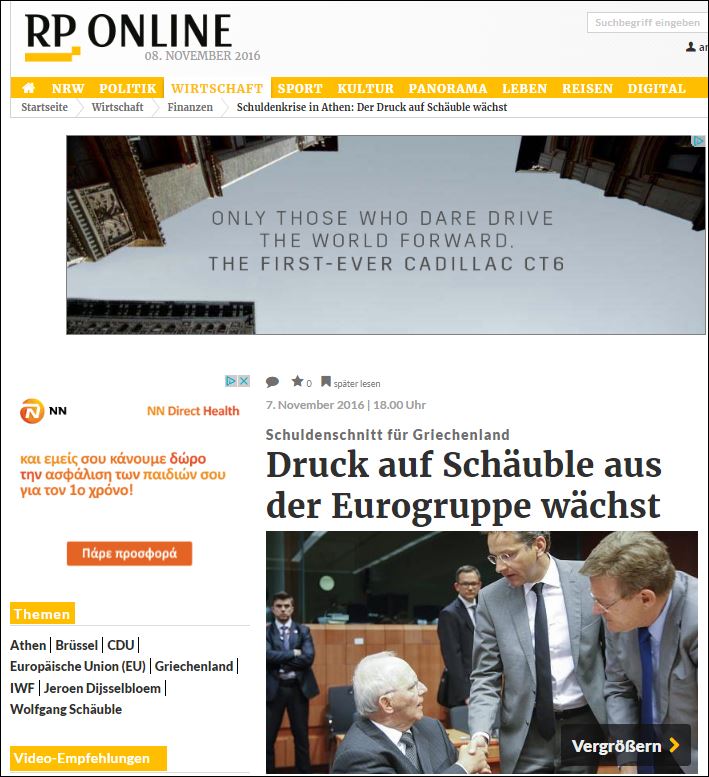This screenshot has width=709, height=777.
Task: Click the später lesen bookmark icon
Action: 326,382
